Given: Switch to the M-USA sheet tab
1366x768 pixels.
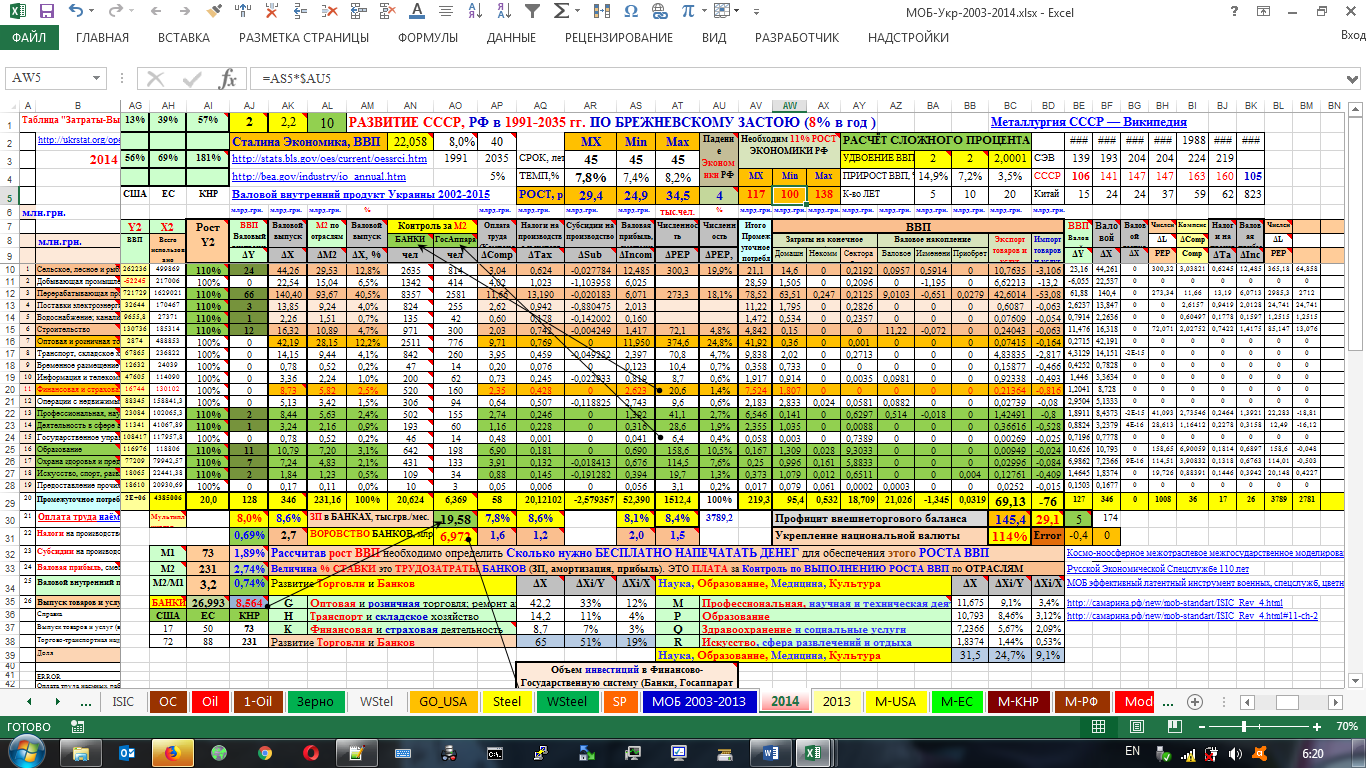Looking at the screenshot, I should [895, 701].
